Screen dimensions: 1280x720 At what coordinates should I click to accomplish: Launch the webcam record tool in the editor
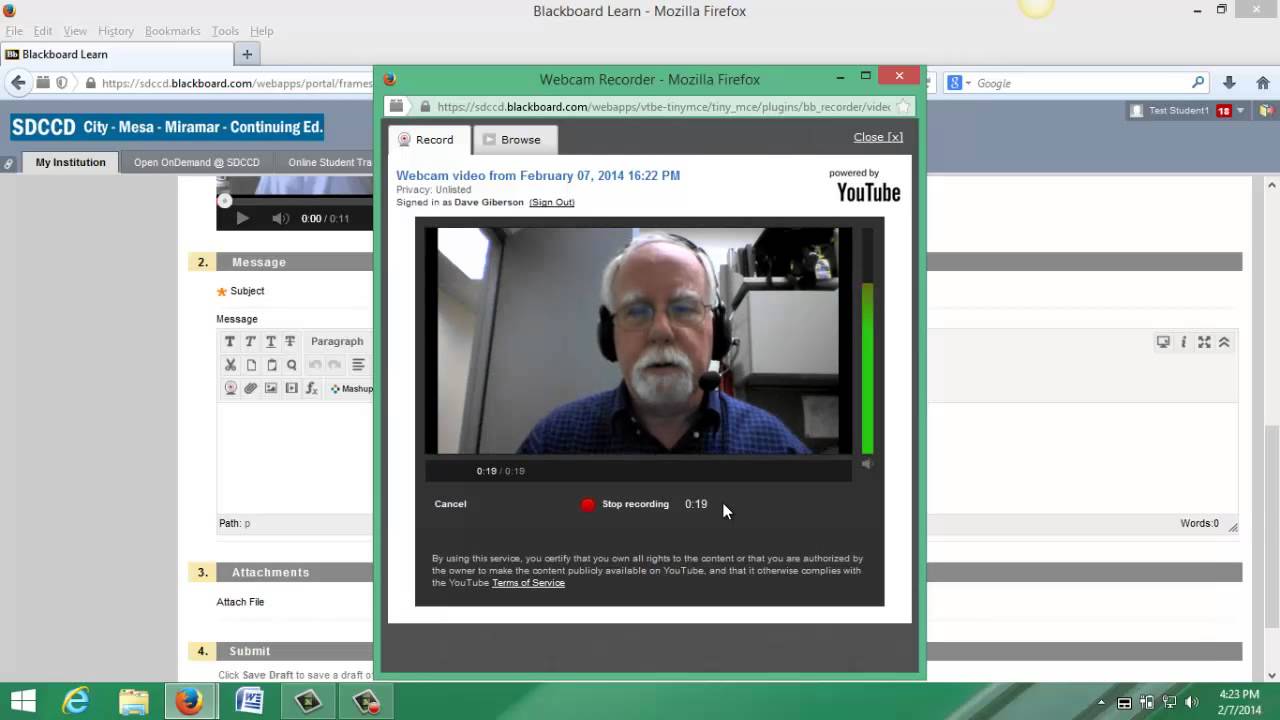pyautogui.click(x=230, y=388)
